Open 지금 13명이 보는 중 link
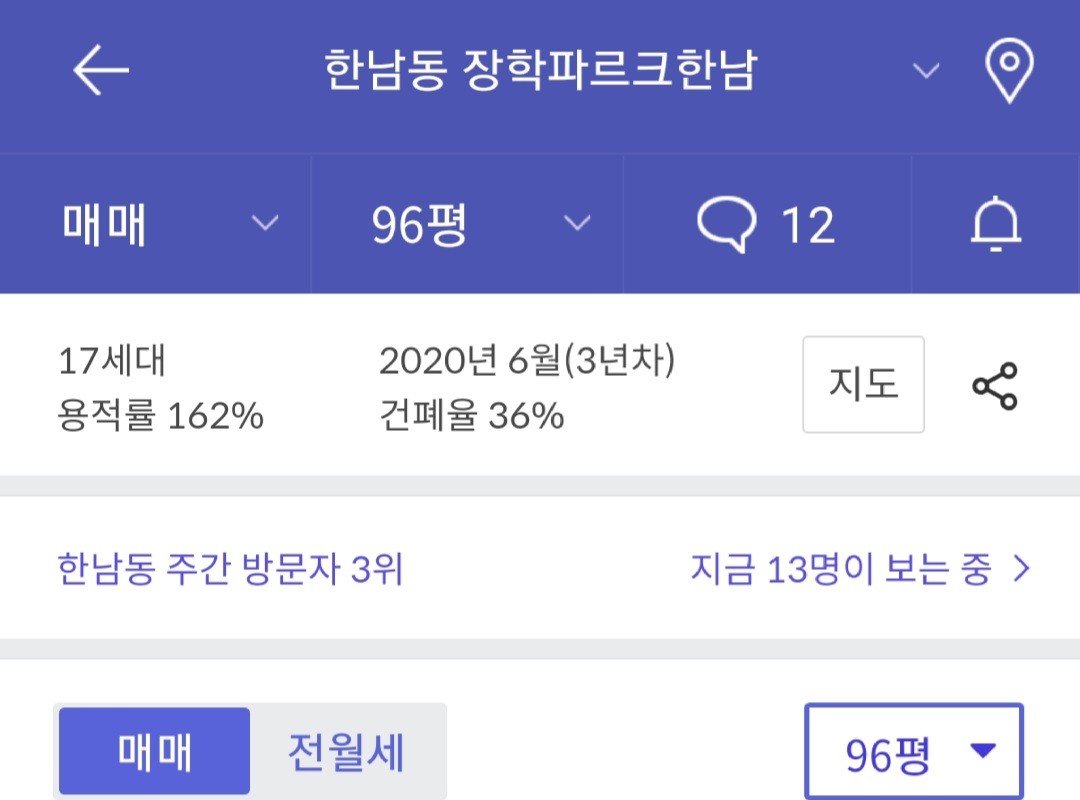The image size is (1080, 800). (840, 570)
